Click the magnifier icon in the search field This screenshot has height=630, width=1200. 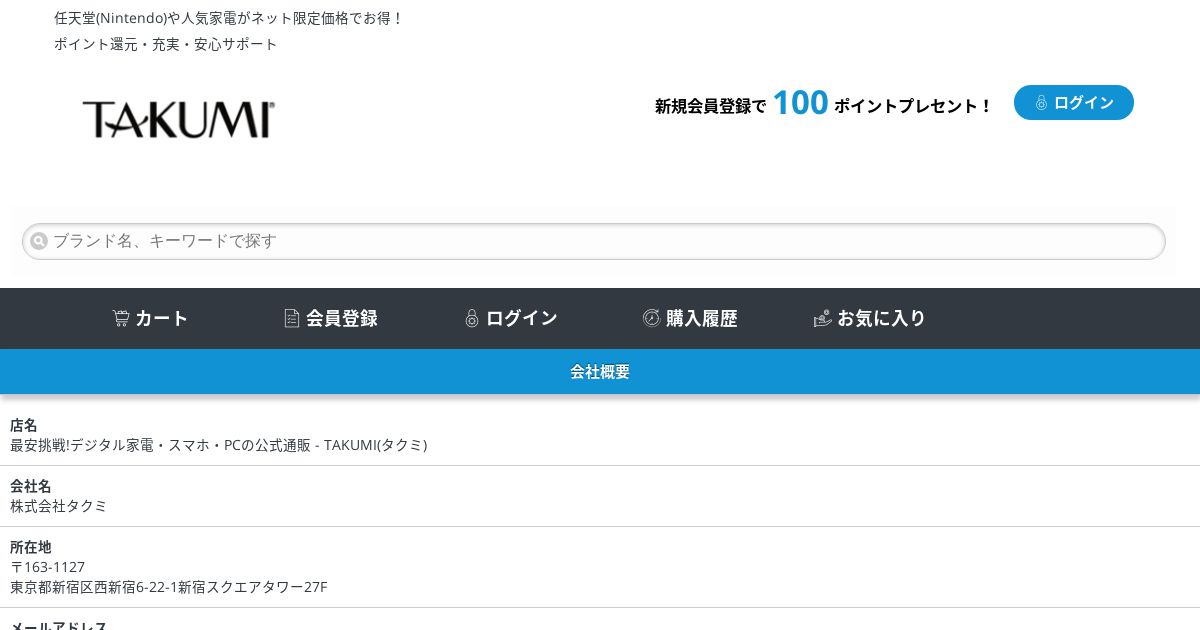39,241
